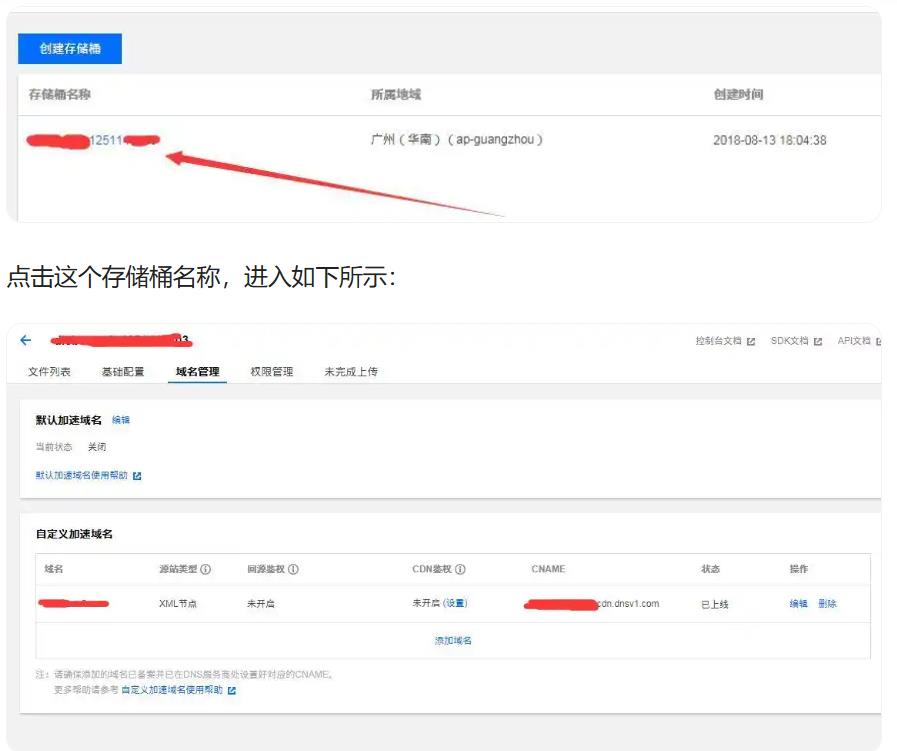
Task: Select the 权限管理 tab
Action: [271, 372]
